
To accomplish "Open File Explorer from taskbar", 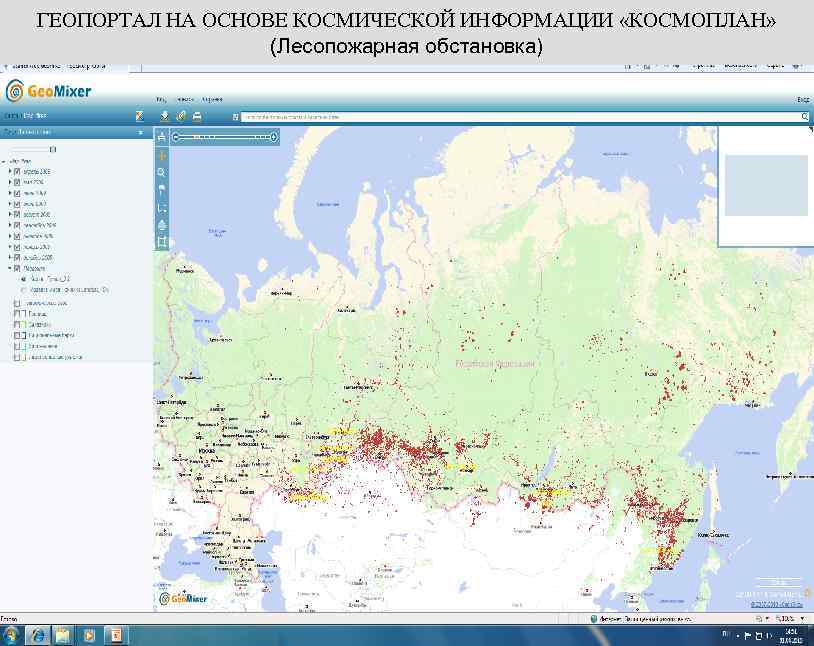I will click(63, 636).
